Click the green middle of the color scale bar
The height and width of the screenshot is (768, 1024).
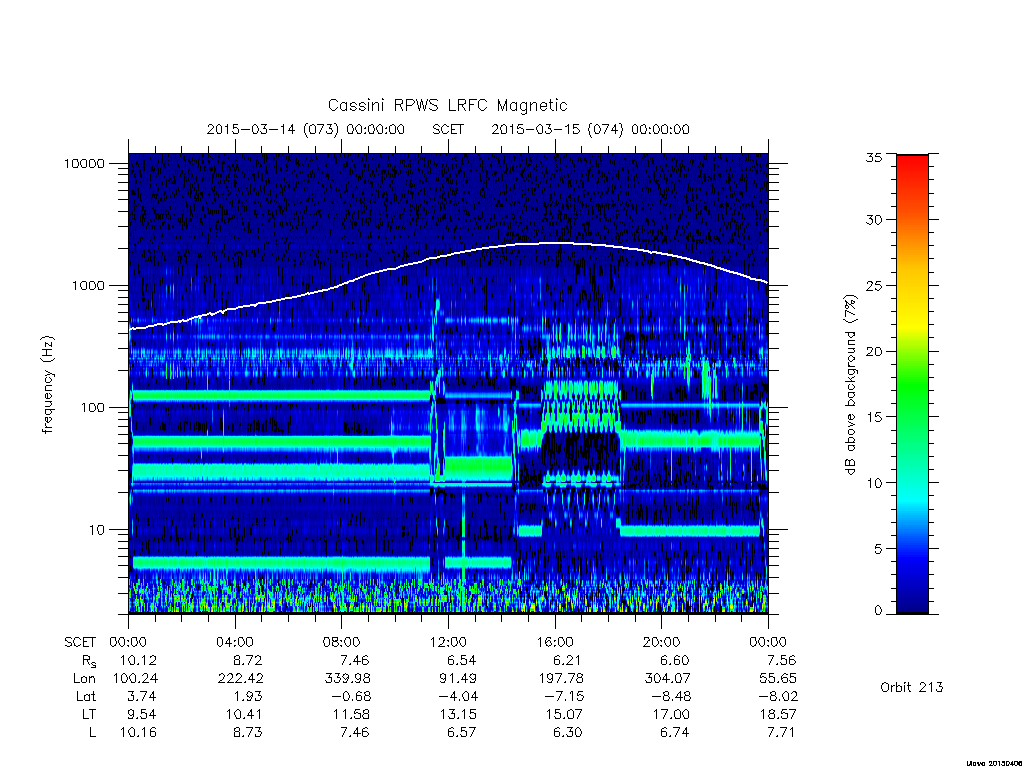click(x=912, y=385)
